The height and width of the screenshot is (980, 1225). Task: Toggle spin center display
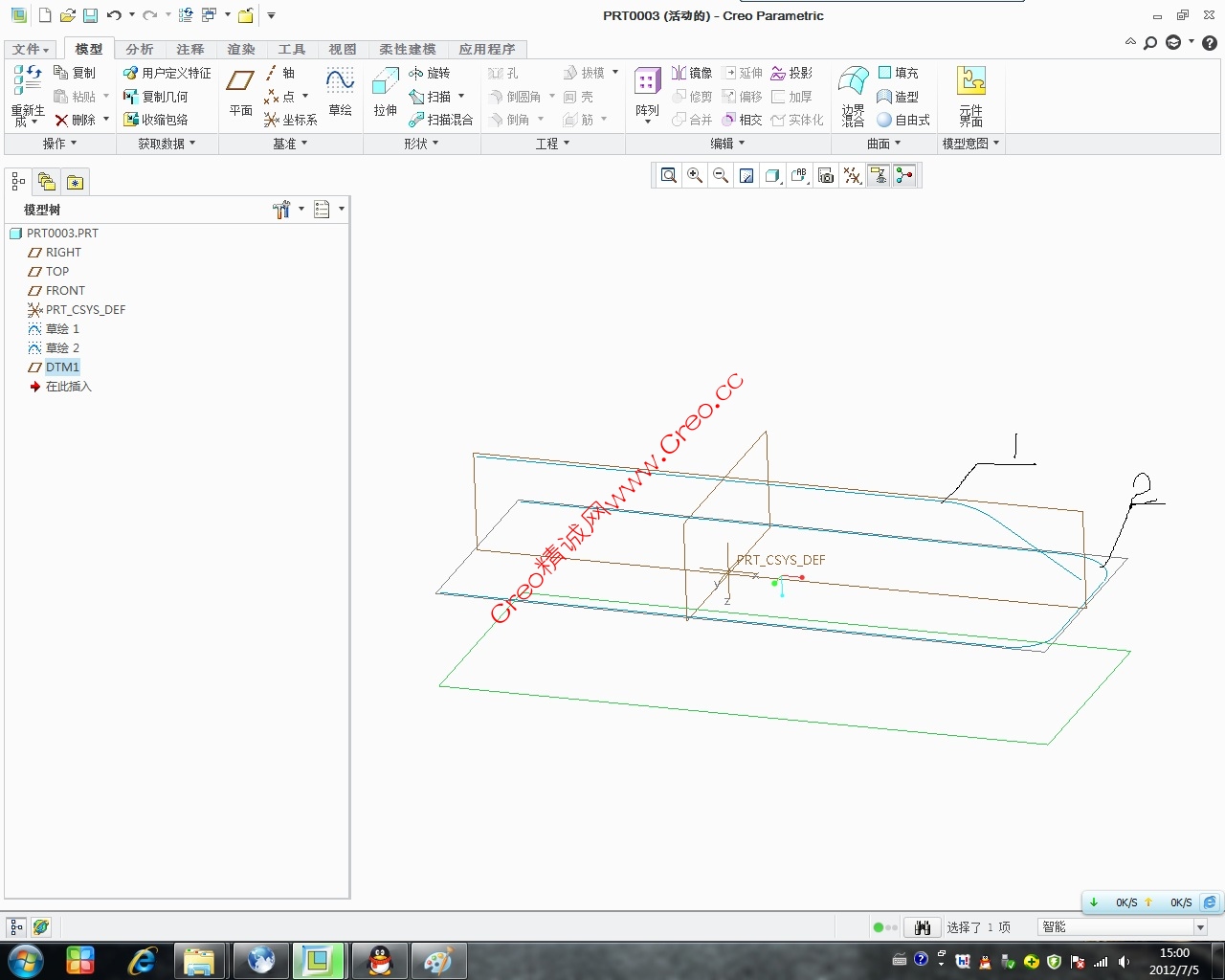(x=904, y=175)
